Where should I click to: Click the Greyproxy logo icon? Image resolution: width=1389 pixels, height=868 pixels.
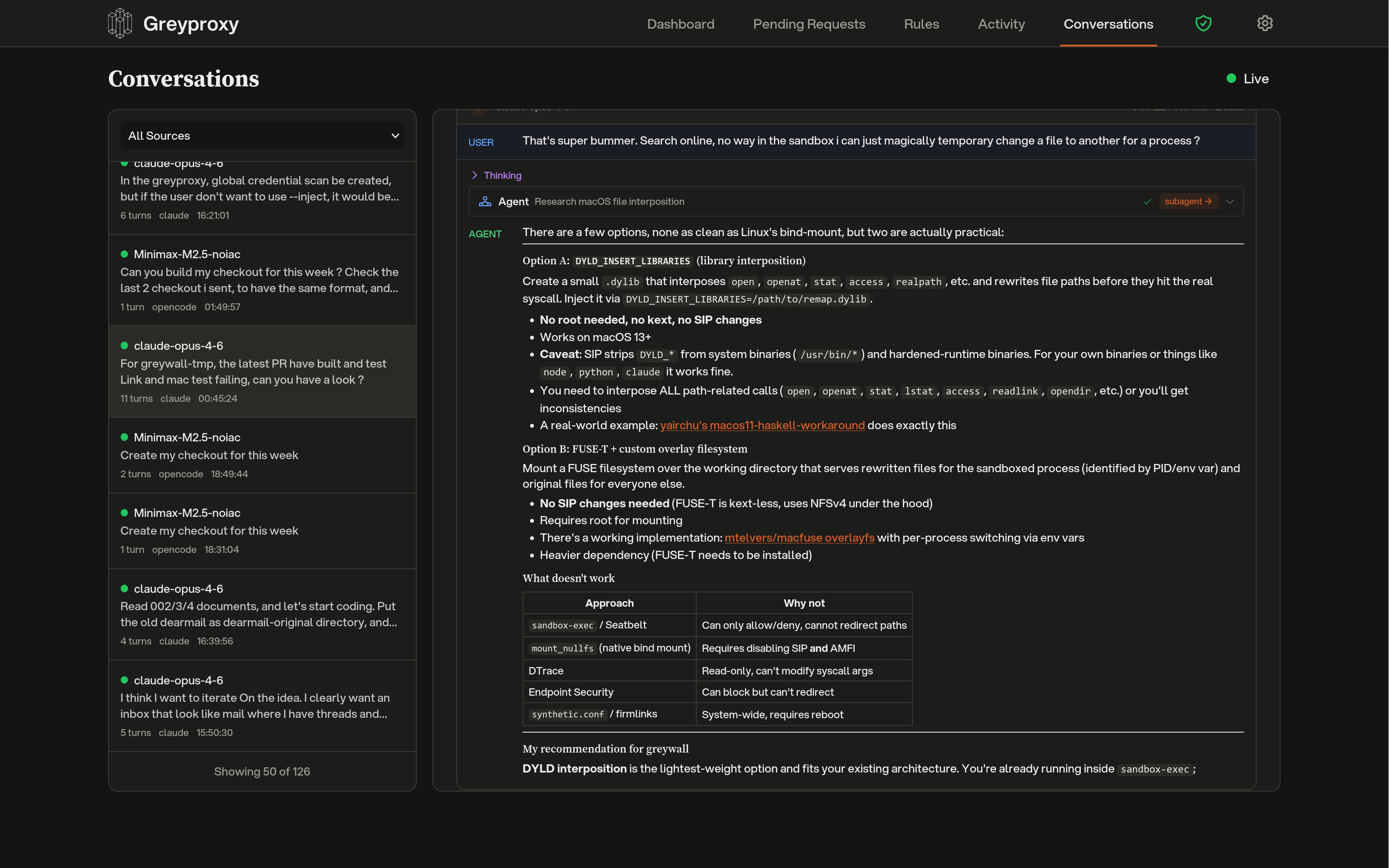tap(119, 23)
